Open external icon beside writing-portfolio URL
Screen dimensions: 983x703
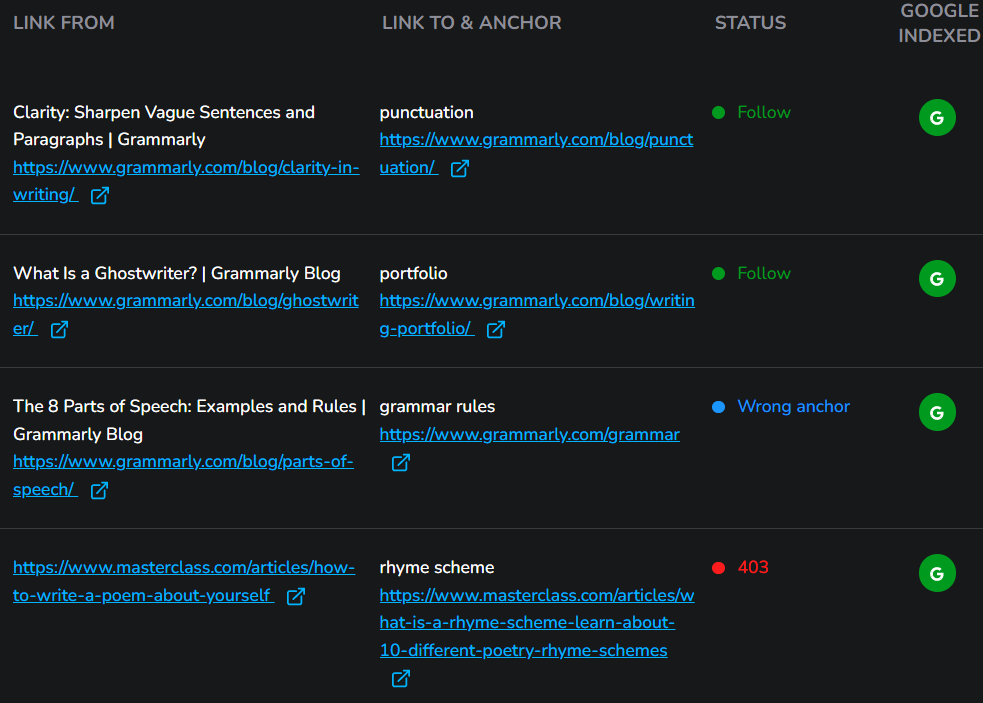[x=496, y=329]
